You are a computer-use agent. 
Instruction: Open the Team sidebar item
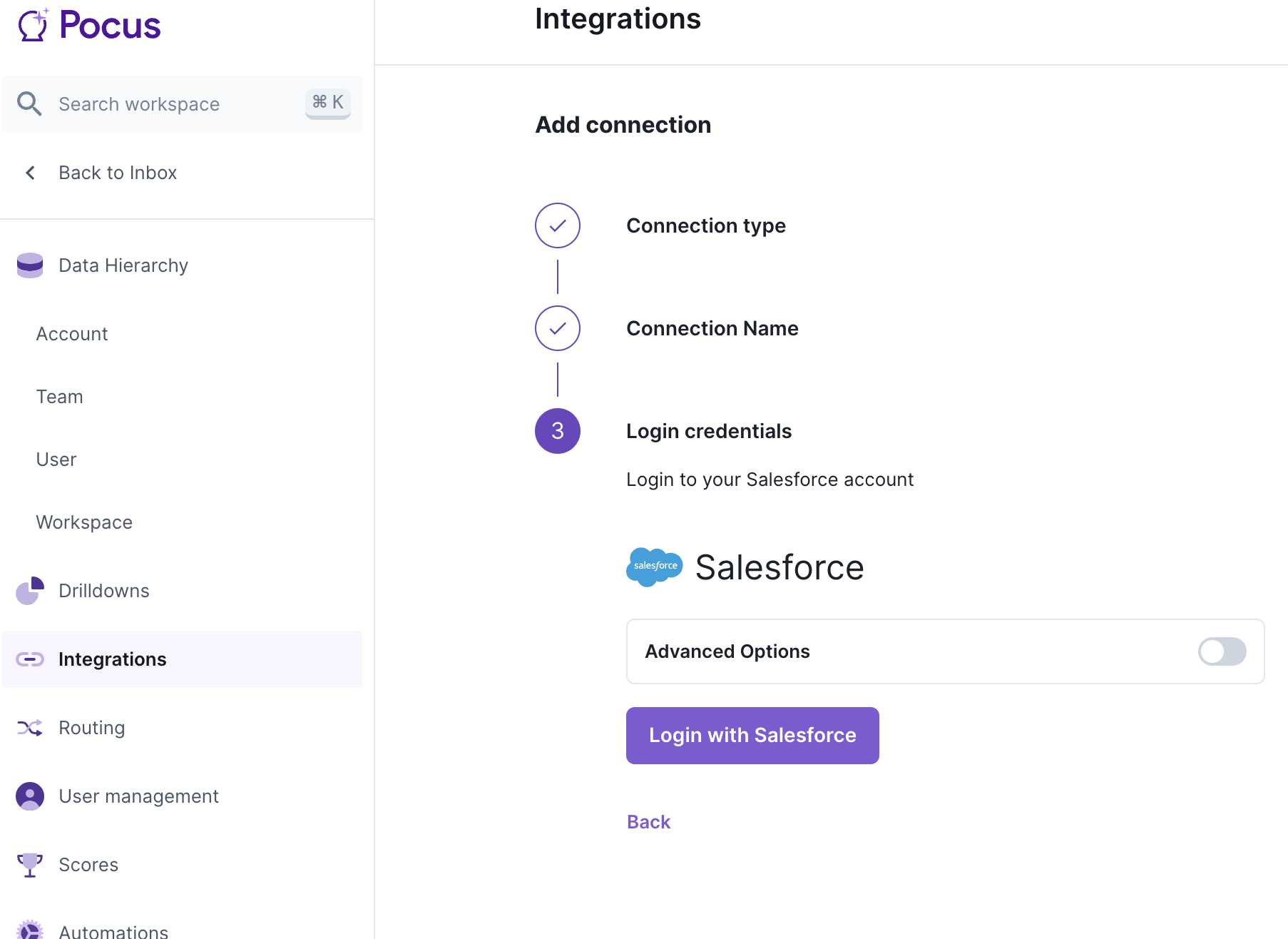tap(60, 397)
